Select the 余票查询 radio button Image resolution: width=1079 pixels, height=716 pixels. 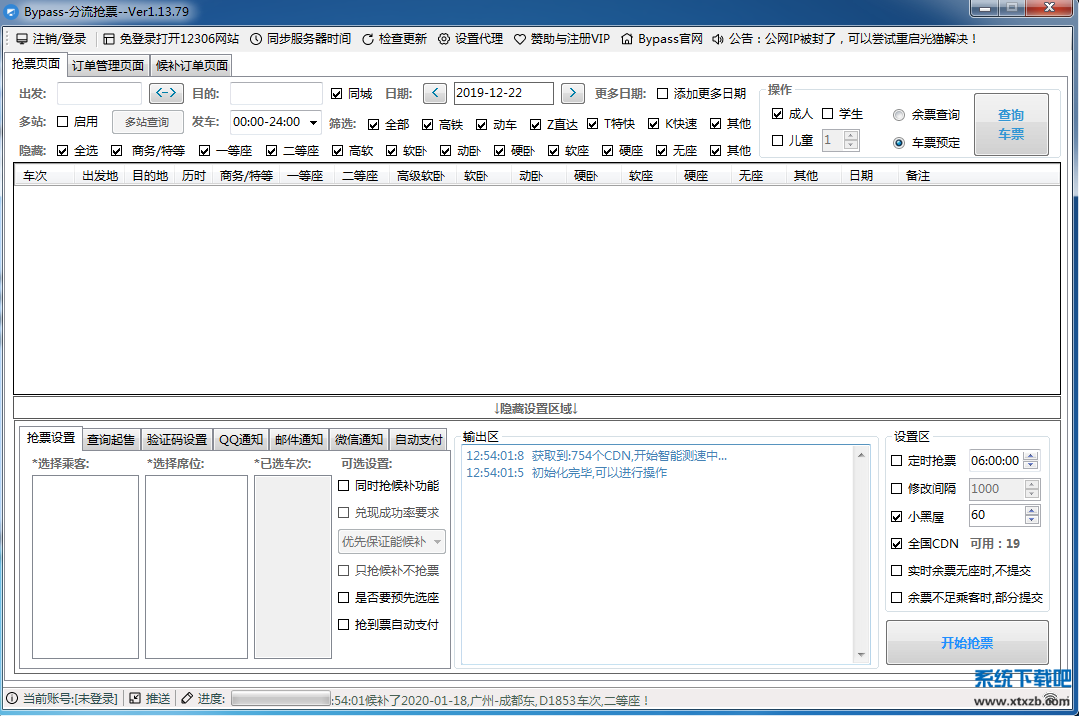899,114
